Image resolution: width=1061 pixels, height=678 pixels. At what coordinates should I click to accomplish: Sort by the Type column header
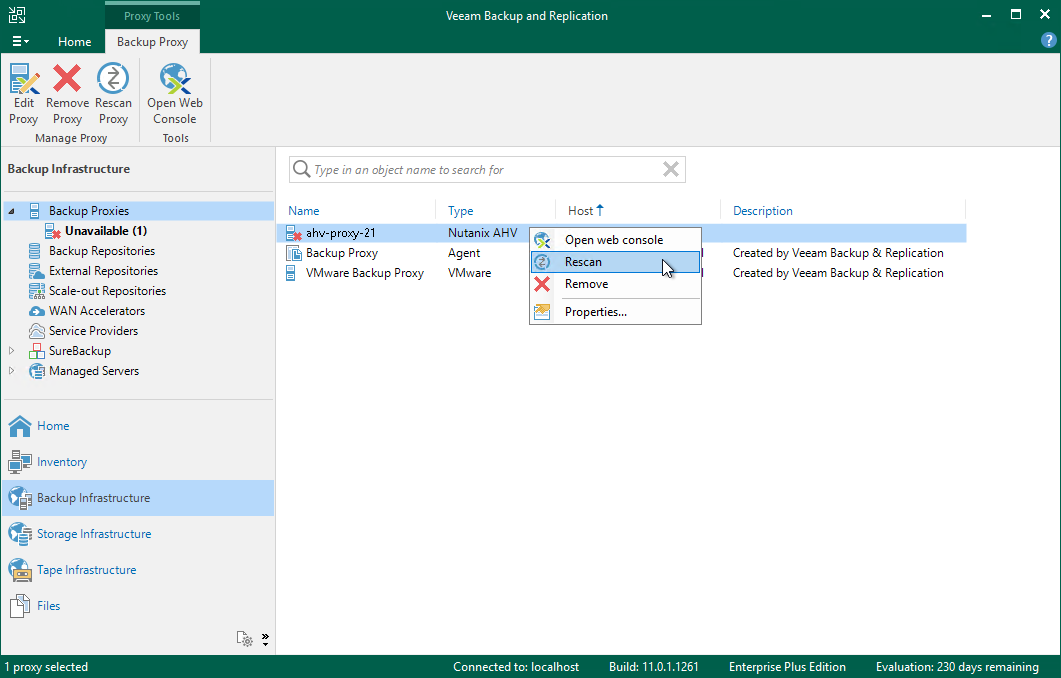click(x=460, y=211)
